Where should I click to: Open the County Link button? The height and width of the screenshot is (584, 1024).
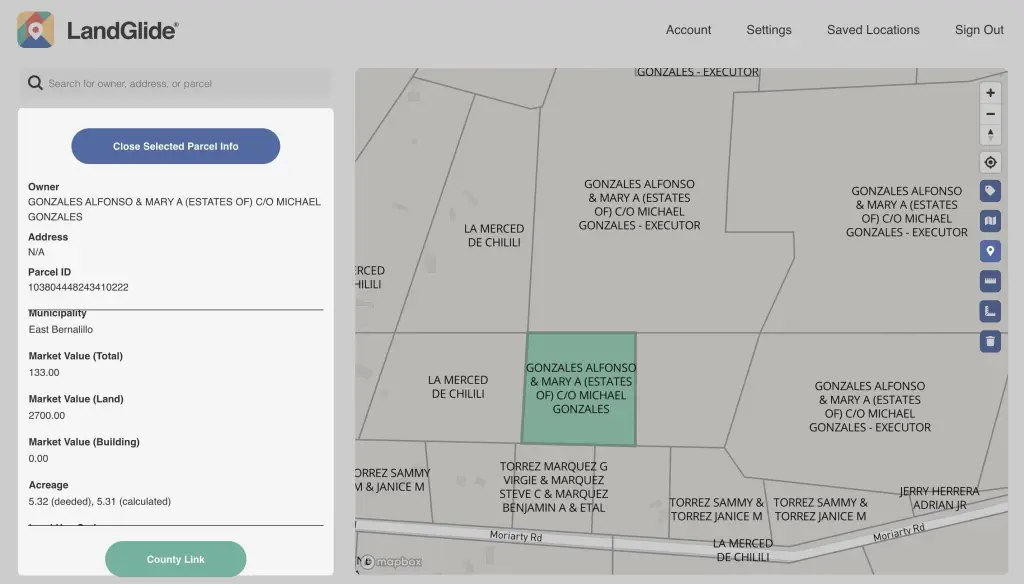point(175,559)
